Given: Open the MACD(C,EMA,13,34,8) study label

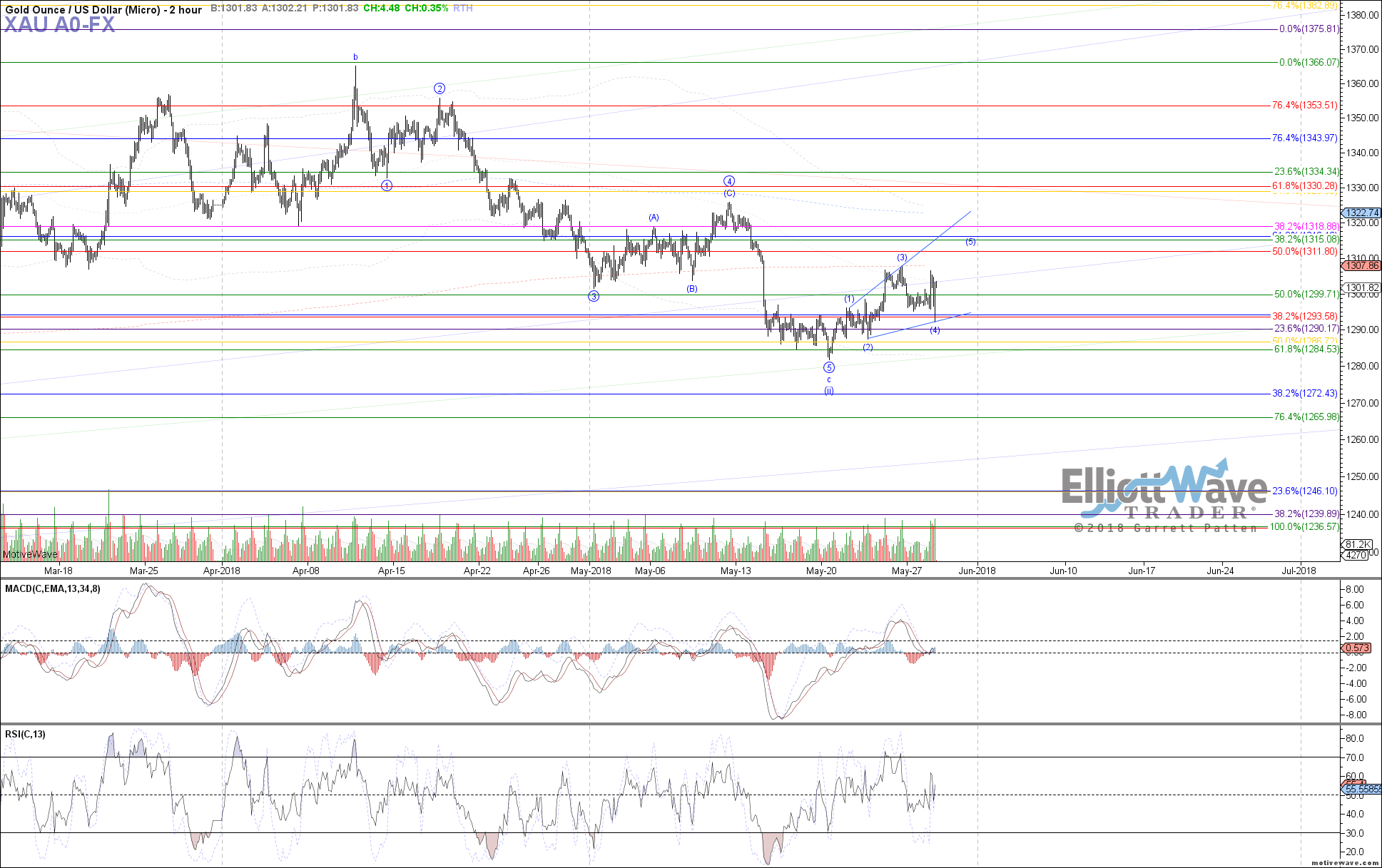Looking at the screenshot, I should click(53, 588).
